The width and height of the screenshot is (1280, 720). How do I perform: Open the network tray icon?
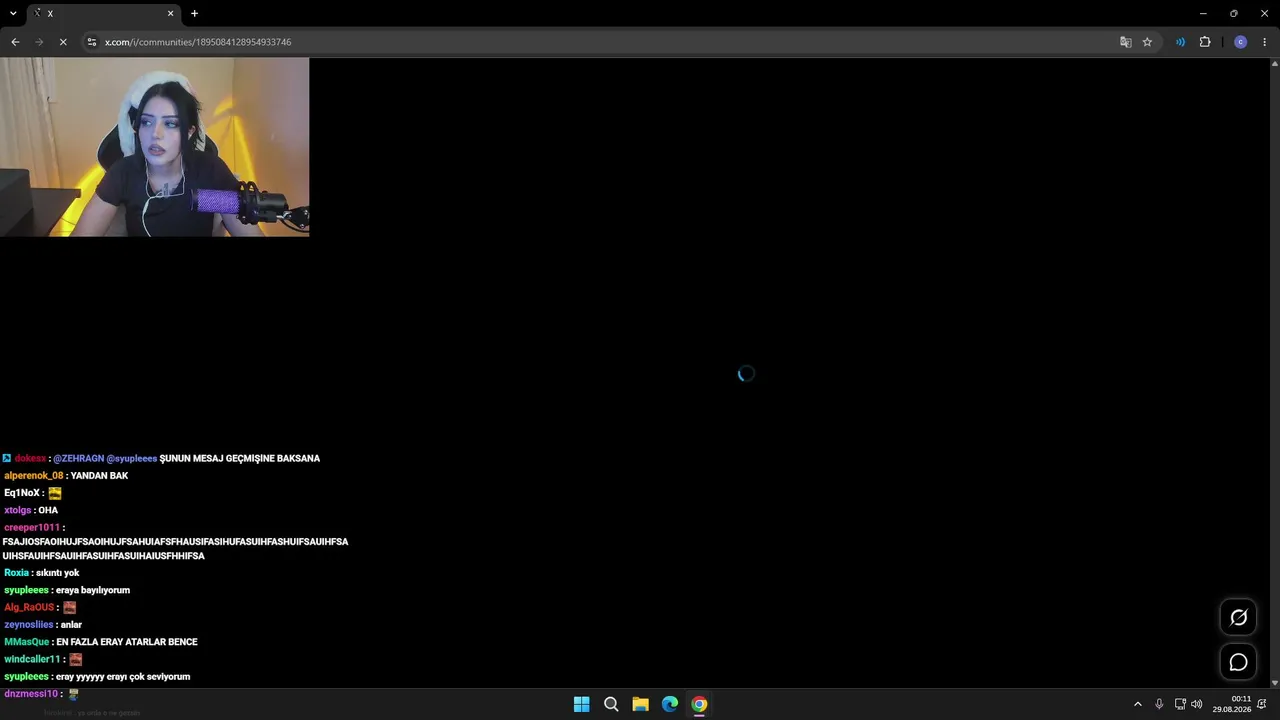coord(1180,704)
